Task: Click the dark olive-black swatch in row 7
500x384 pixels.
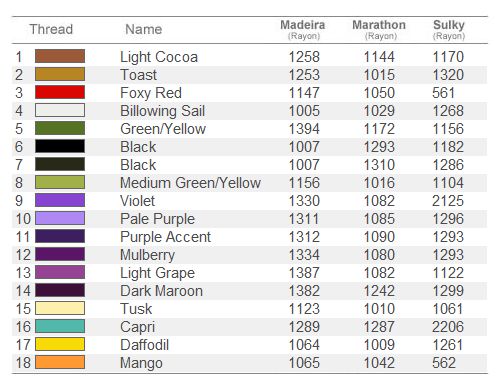Action: [x=60, y=164]
